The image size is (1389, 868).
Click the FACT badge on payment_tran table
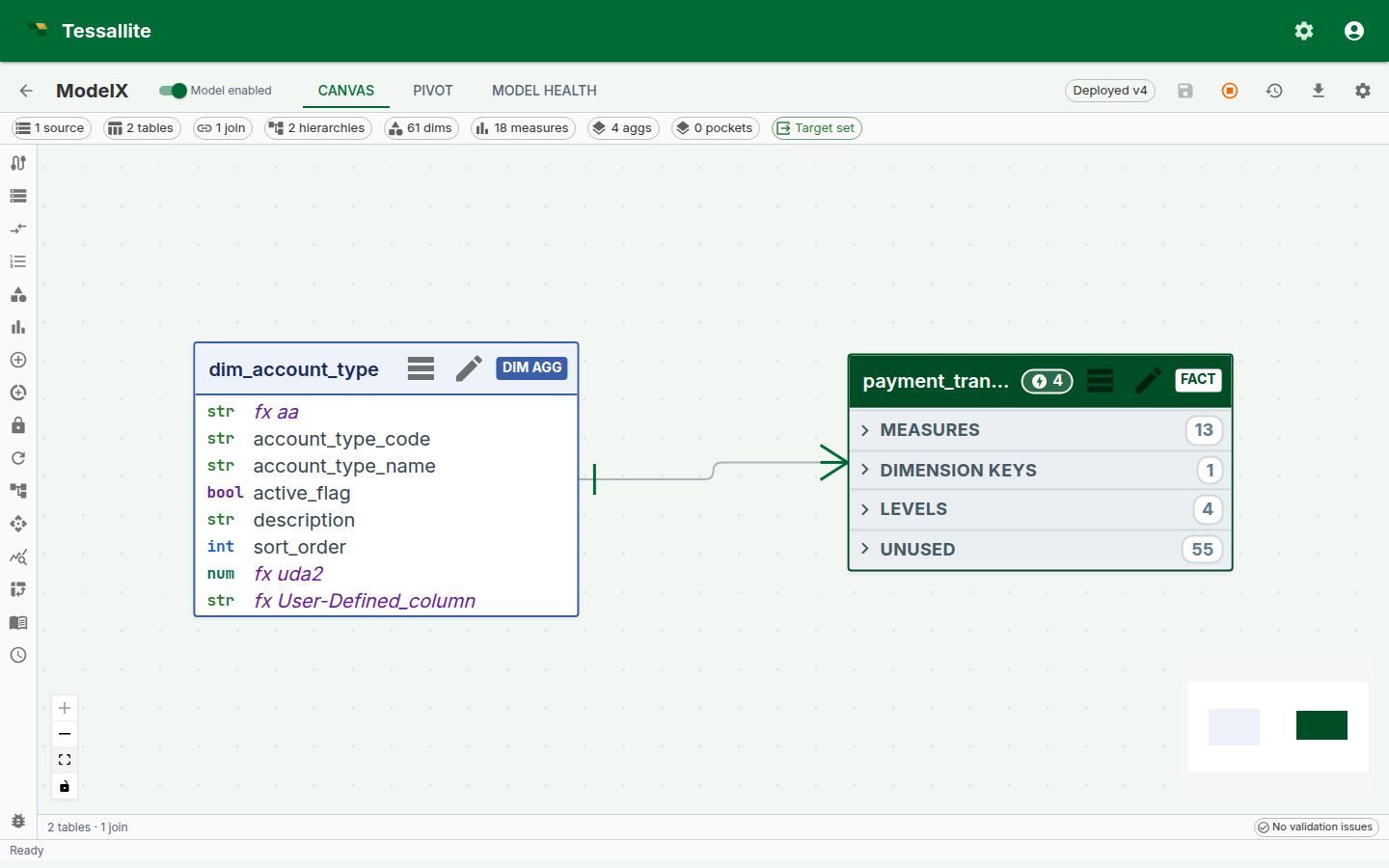pyautogui.click(x=1198, y=380)
